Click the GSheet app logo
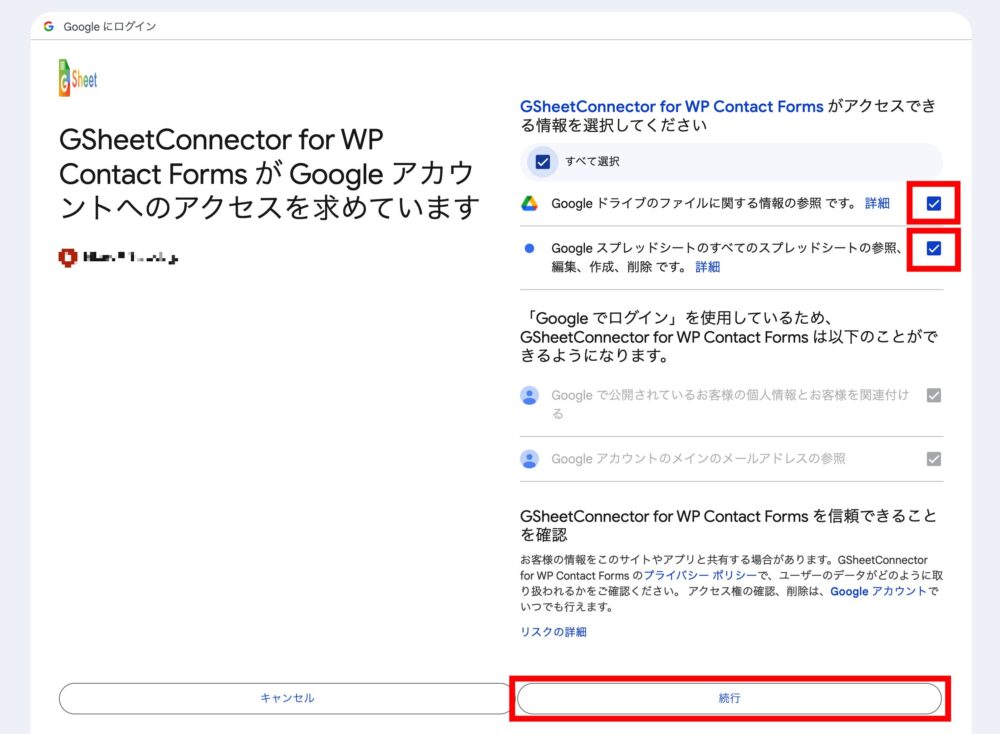 coord(78,78)
